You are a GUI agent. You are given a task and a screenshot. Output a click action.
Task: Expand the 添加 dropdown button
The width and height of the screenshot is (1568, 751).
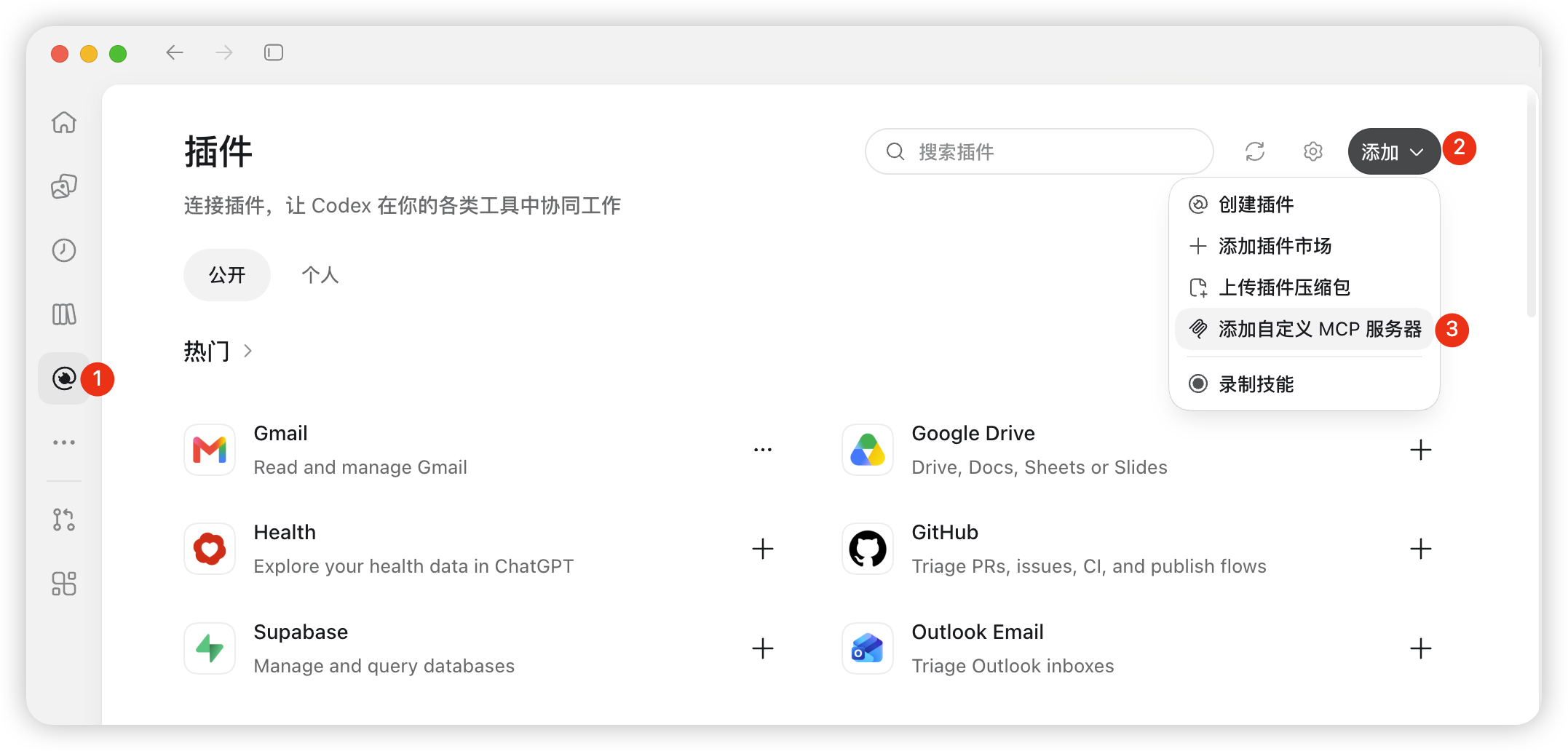(1394, 151)
